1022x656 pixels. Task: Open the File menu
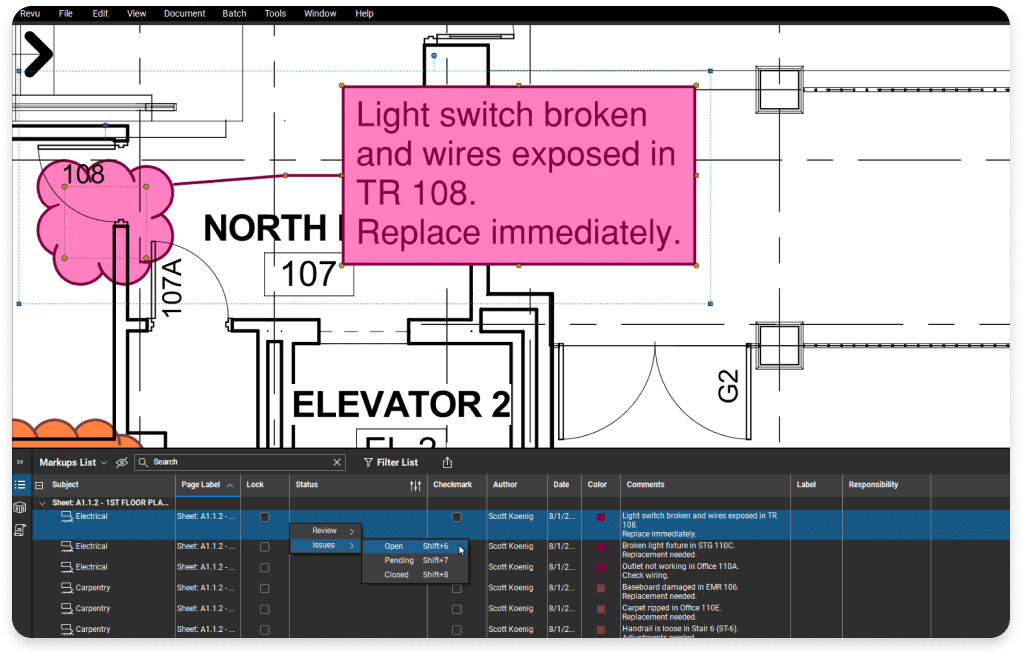pos(66,14)
